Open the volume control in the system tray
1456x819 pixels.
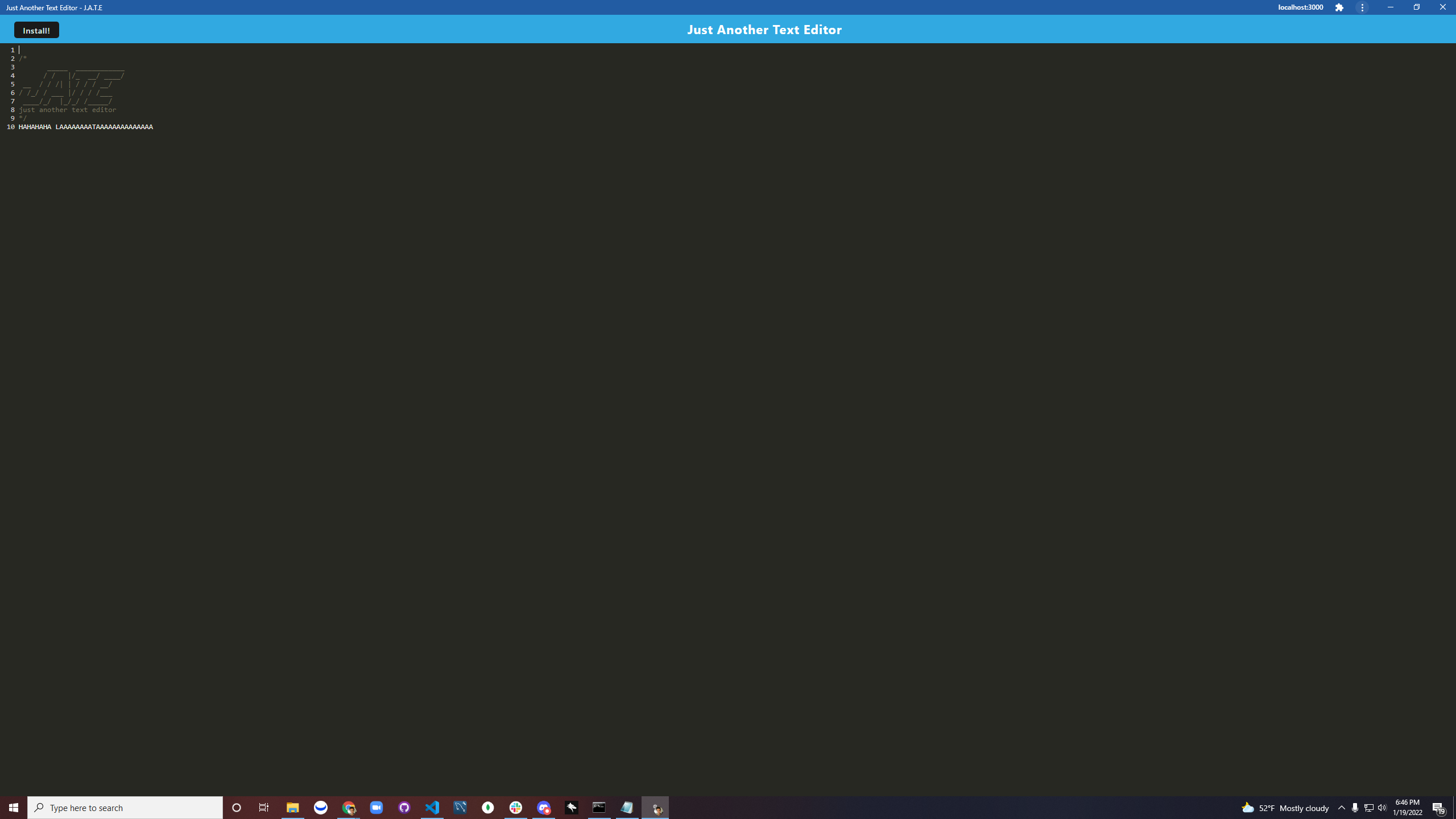pos(1382,808)
